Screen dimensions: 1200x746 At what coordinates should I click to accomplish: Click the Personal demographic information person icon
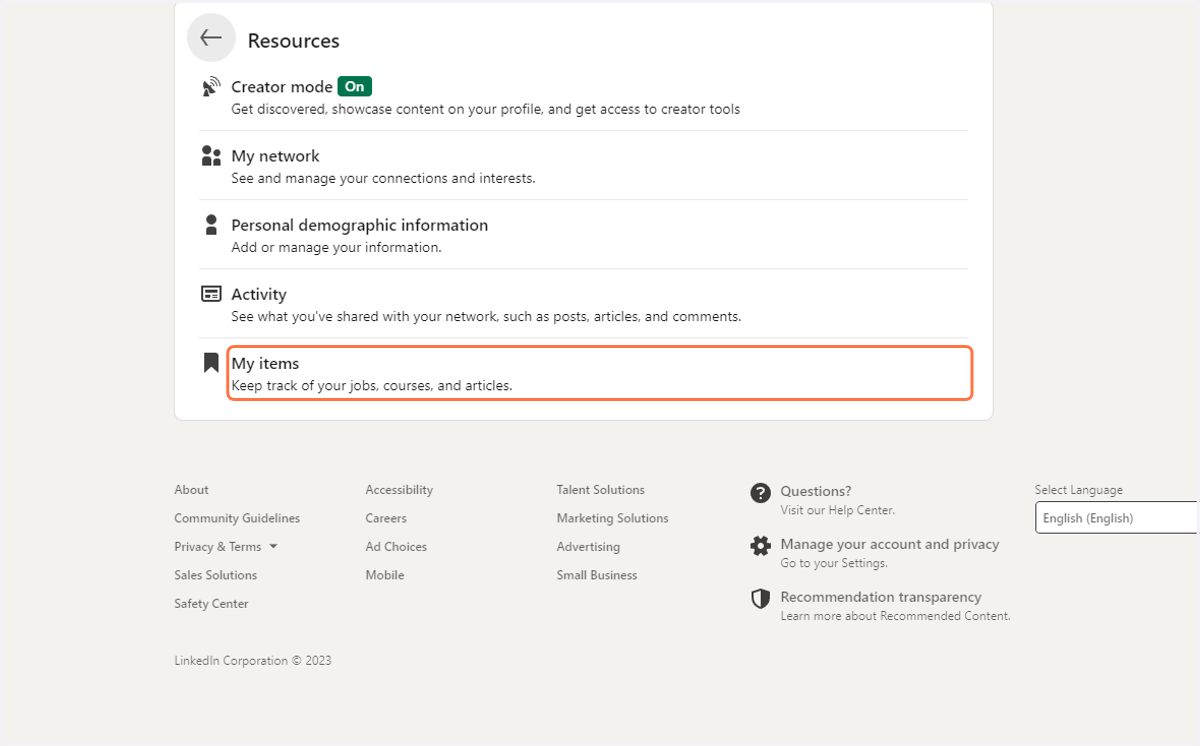210,225
